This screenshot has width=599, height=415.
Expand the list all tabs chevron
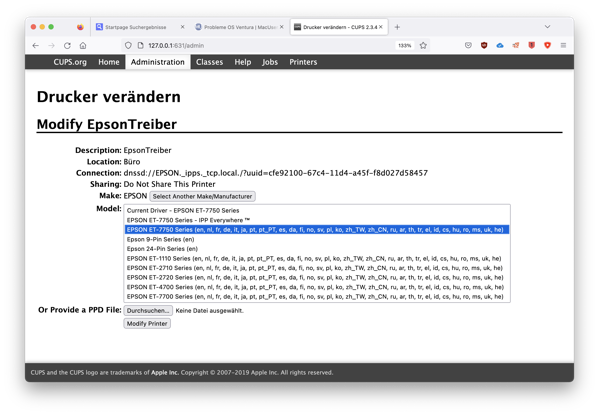click(547, 27)
